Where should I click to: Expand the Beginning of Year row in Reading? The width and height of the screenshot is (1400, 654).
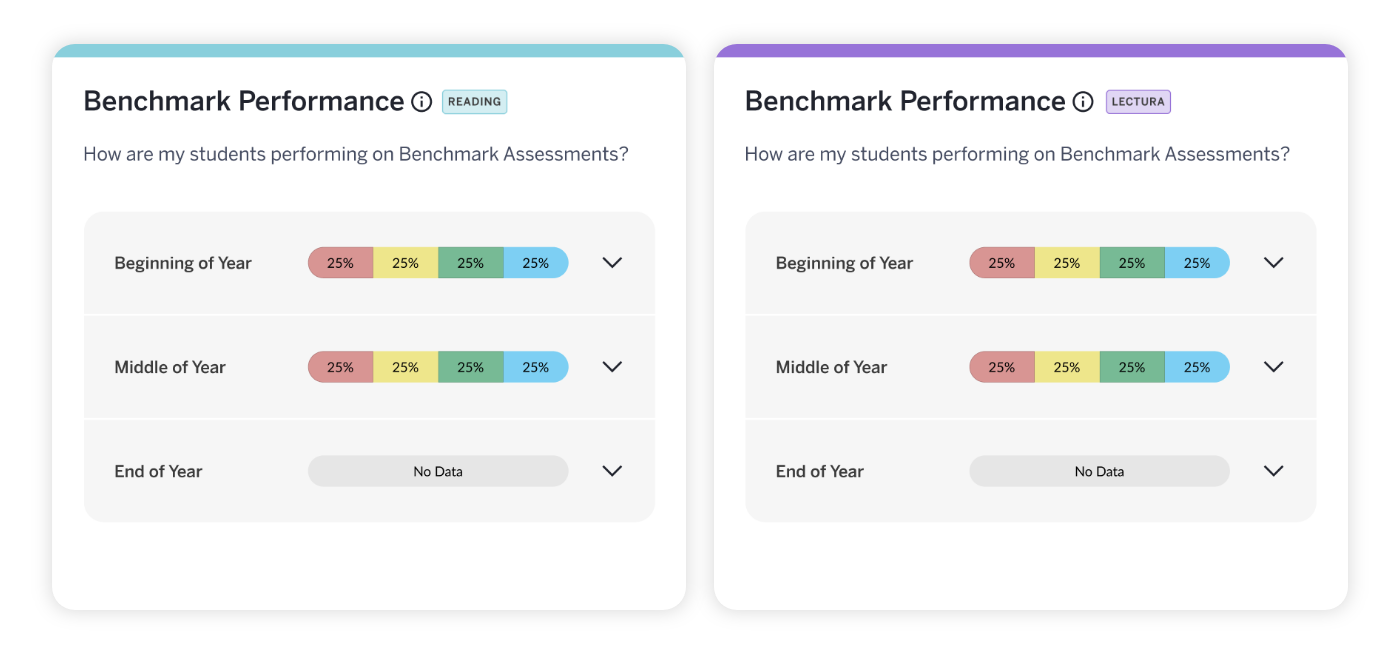point(612,262)
